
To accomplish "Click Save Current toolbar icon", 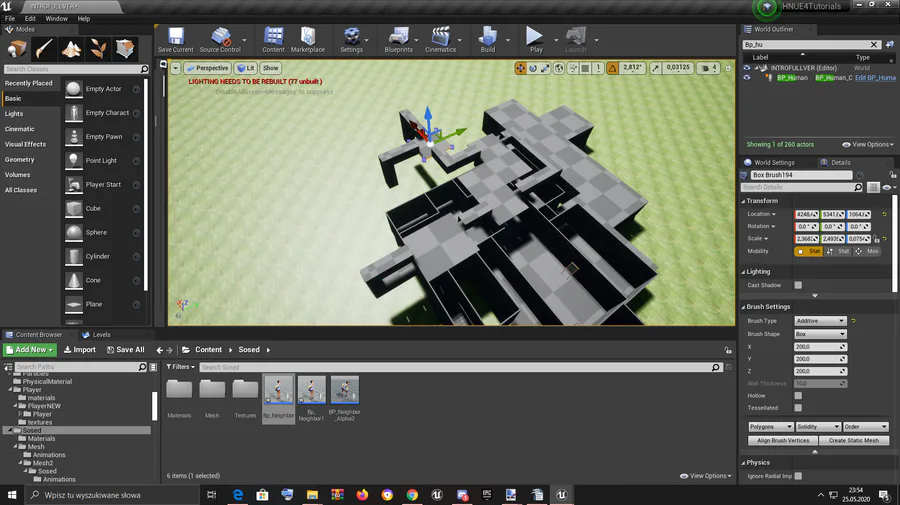I will coord(176,40).
